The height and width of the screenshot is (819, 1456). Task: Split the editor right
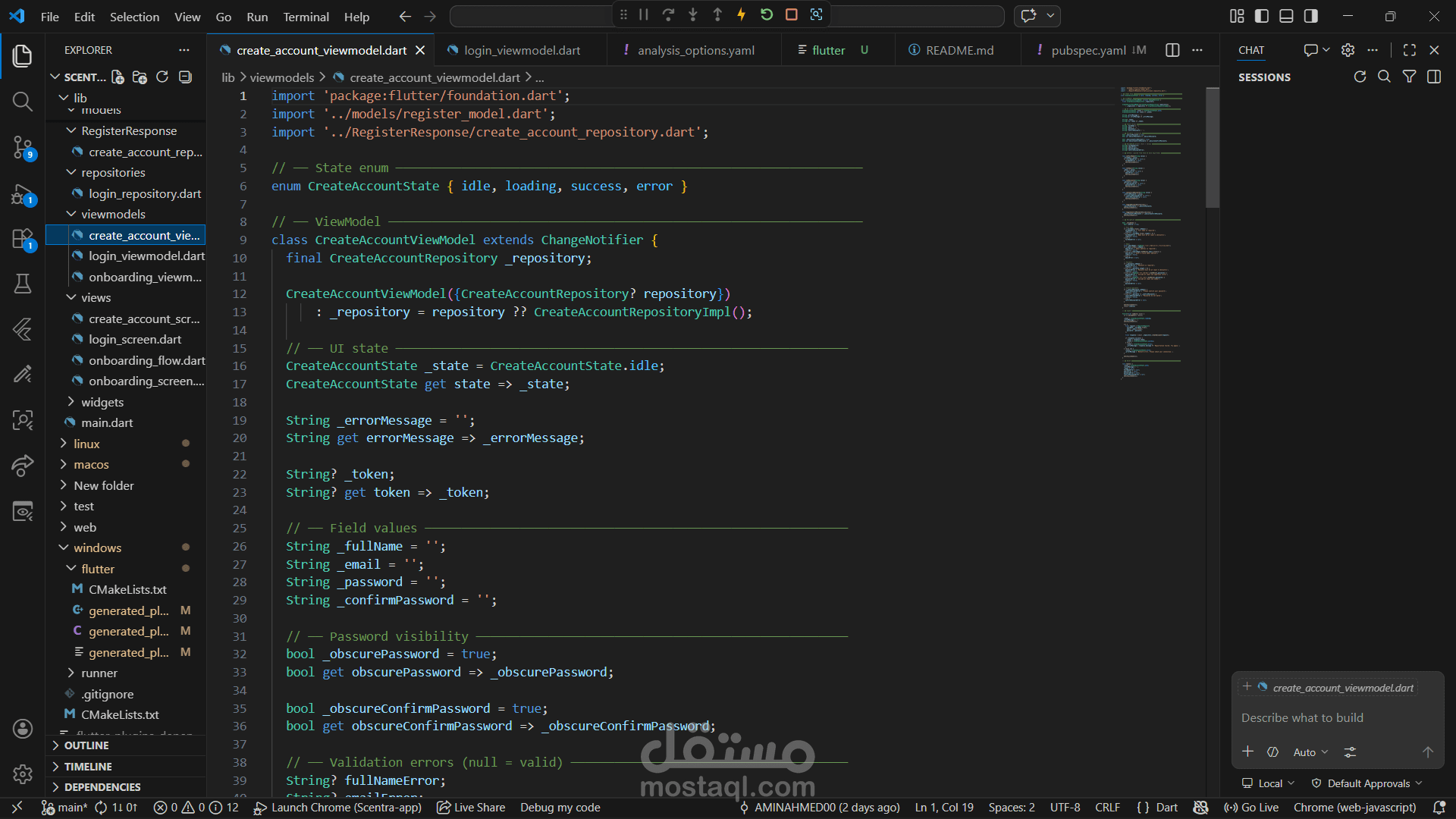coord(1172,50)
